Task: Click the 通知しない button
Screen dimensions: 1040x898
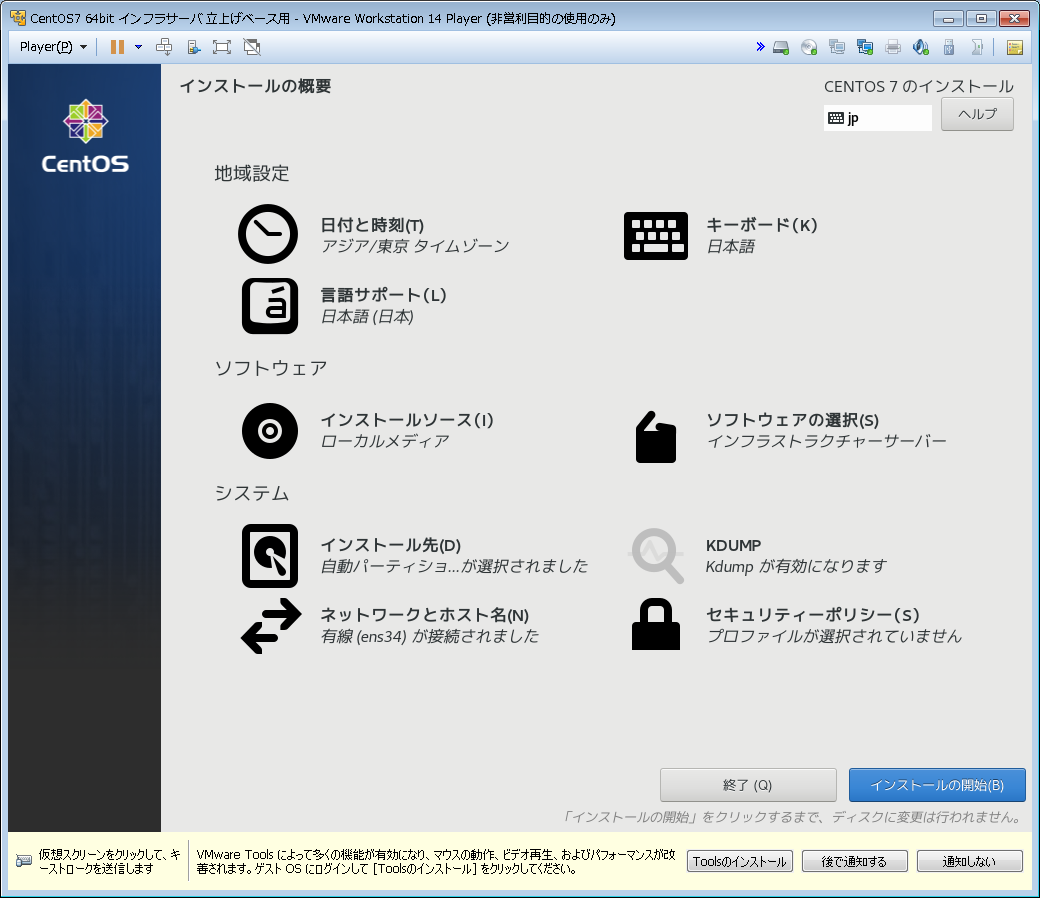Action: (970, 862)
